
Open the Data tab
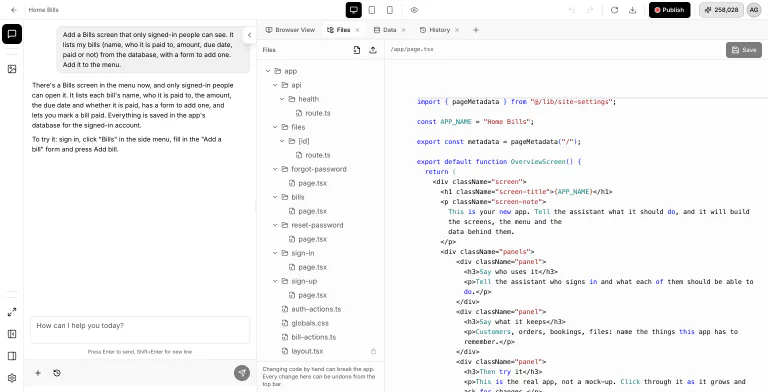(385, 30)
